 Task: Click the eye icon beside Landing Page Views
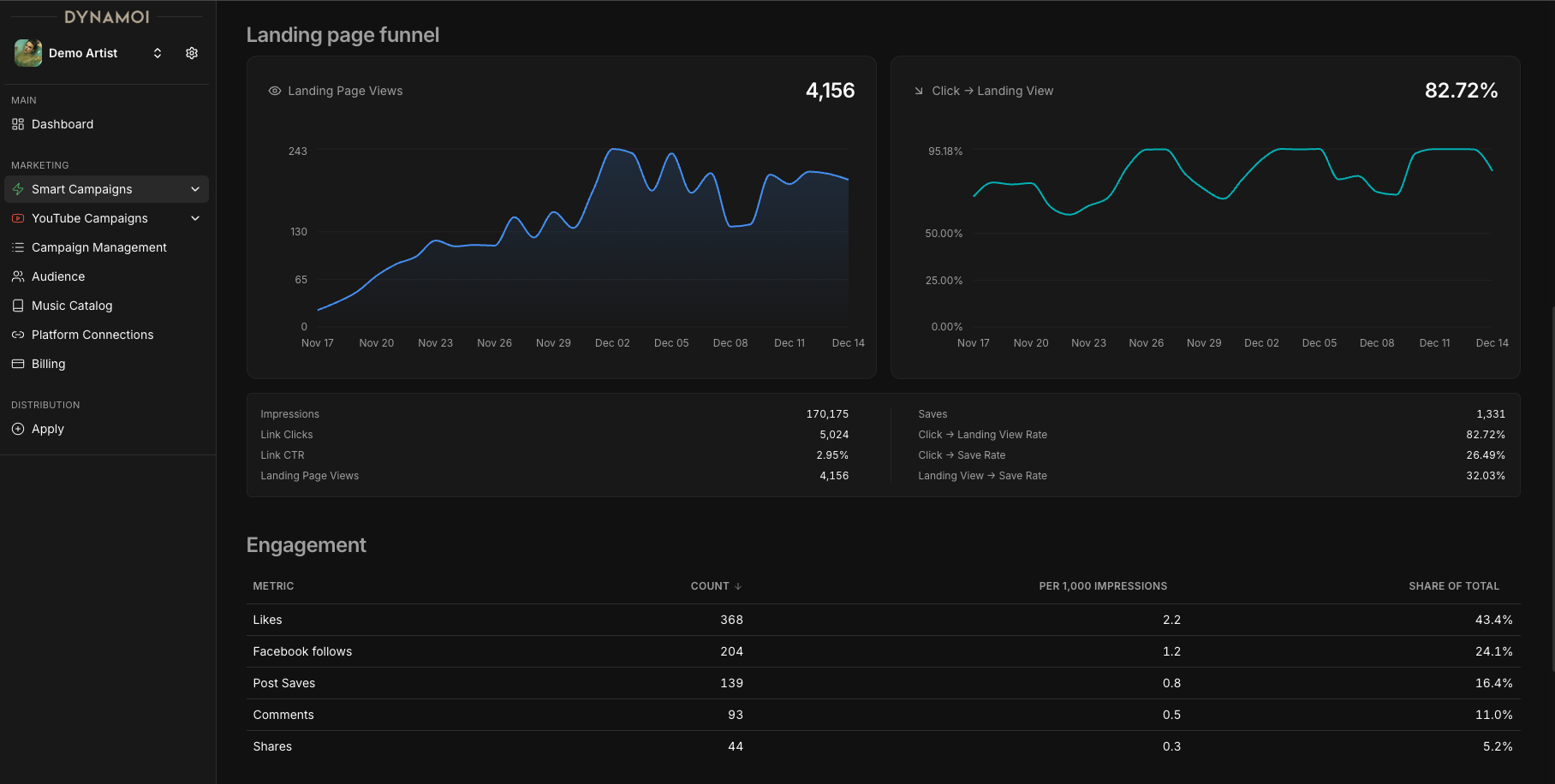274,91
